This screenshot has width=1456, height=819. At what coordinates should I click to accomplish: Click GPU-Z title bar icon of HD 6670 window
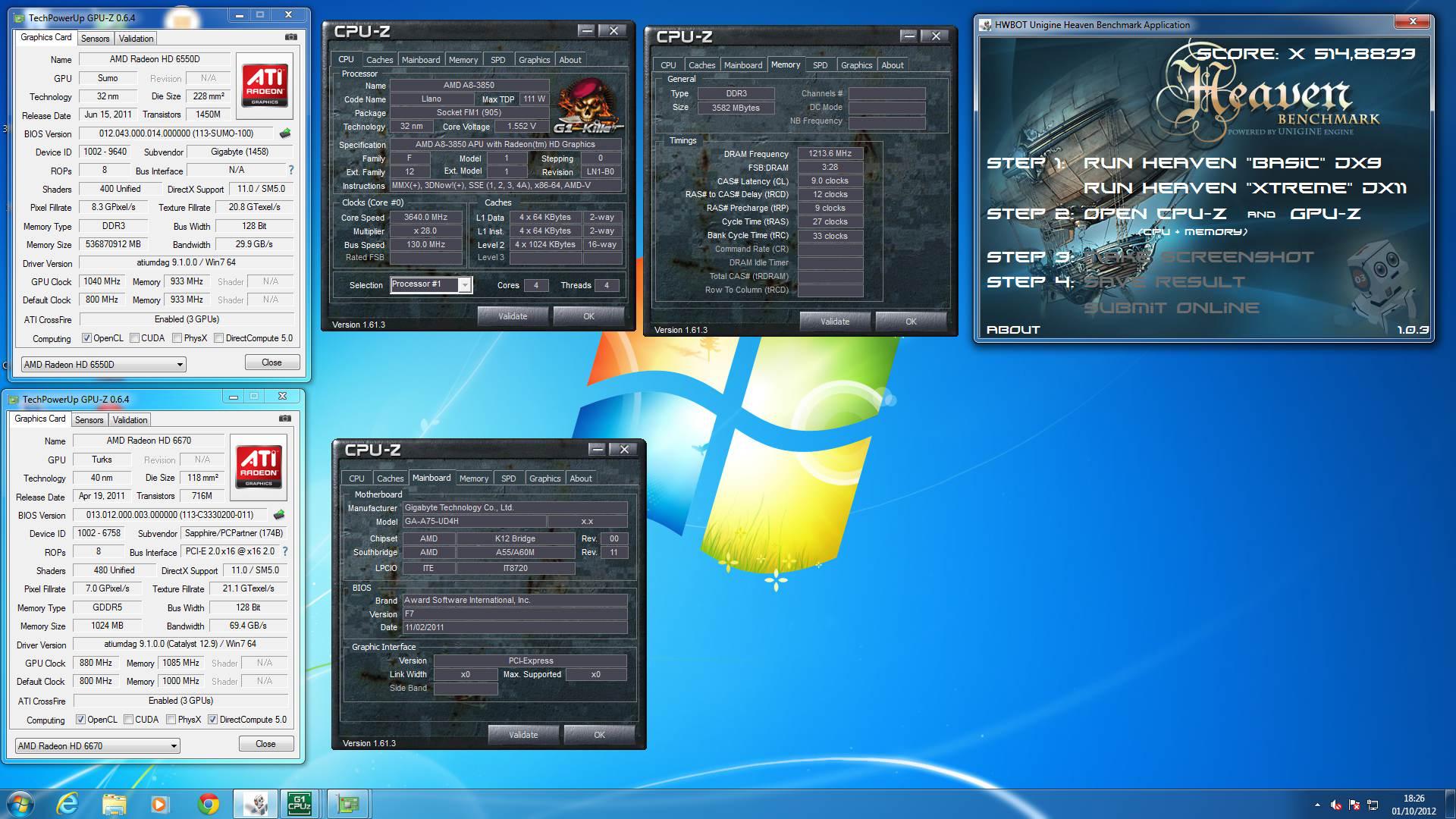(13, 399)
